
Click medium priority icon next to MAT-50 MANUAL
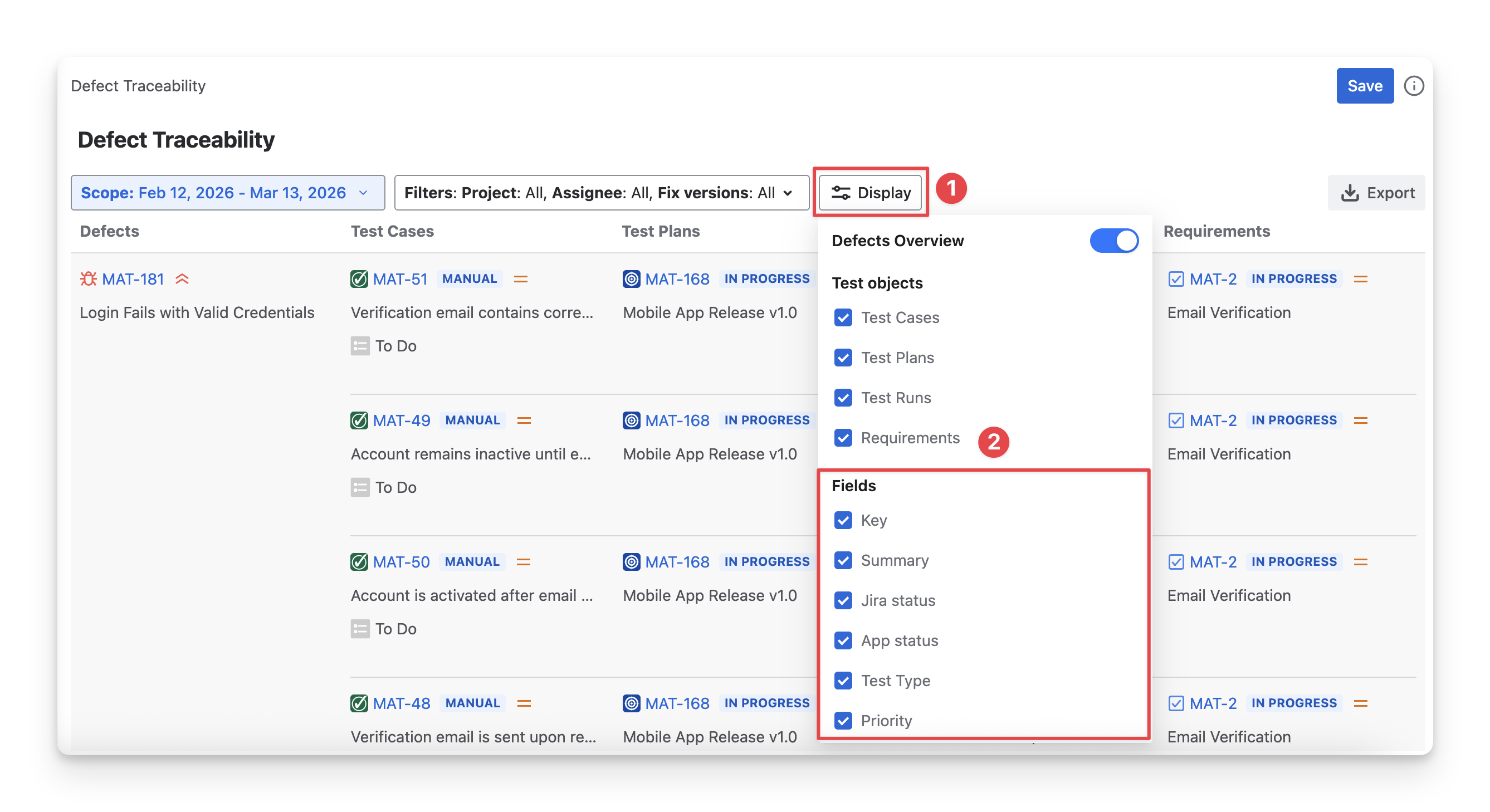tap(524, 561)
